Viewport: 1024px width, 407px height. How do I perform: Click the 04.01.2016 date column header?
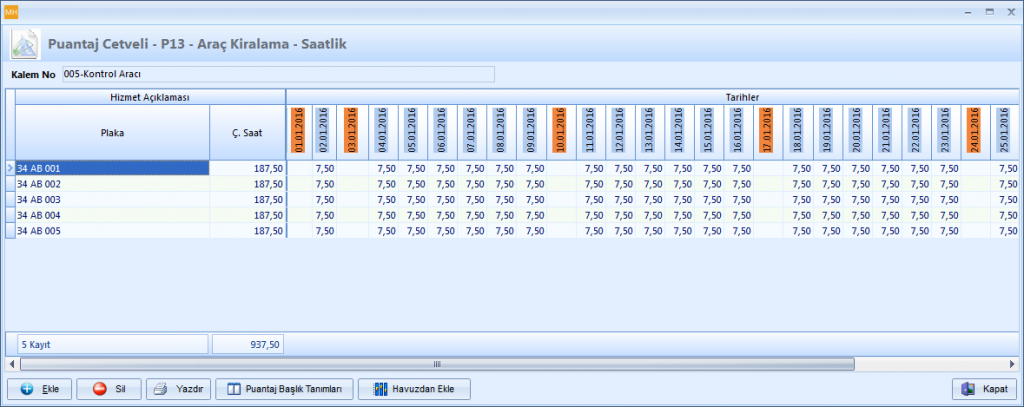pyautogui.click(x=382, y=131)
